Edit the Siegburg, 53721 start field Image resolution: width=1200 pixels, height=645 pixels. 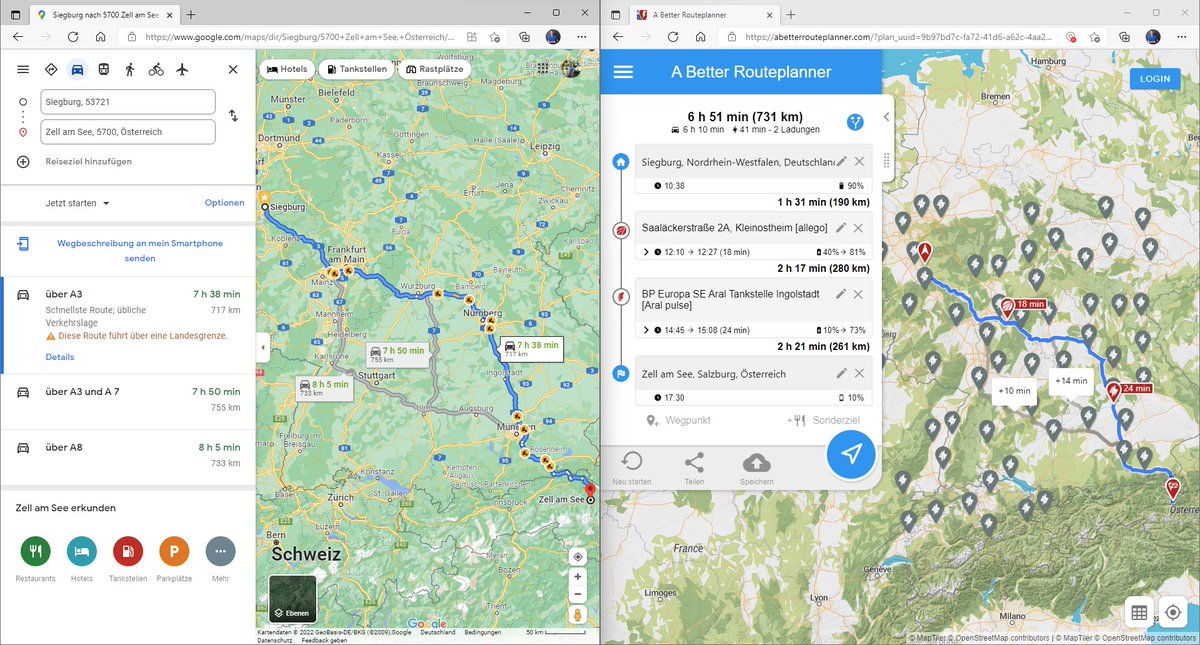[x=128, y=102]
